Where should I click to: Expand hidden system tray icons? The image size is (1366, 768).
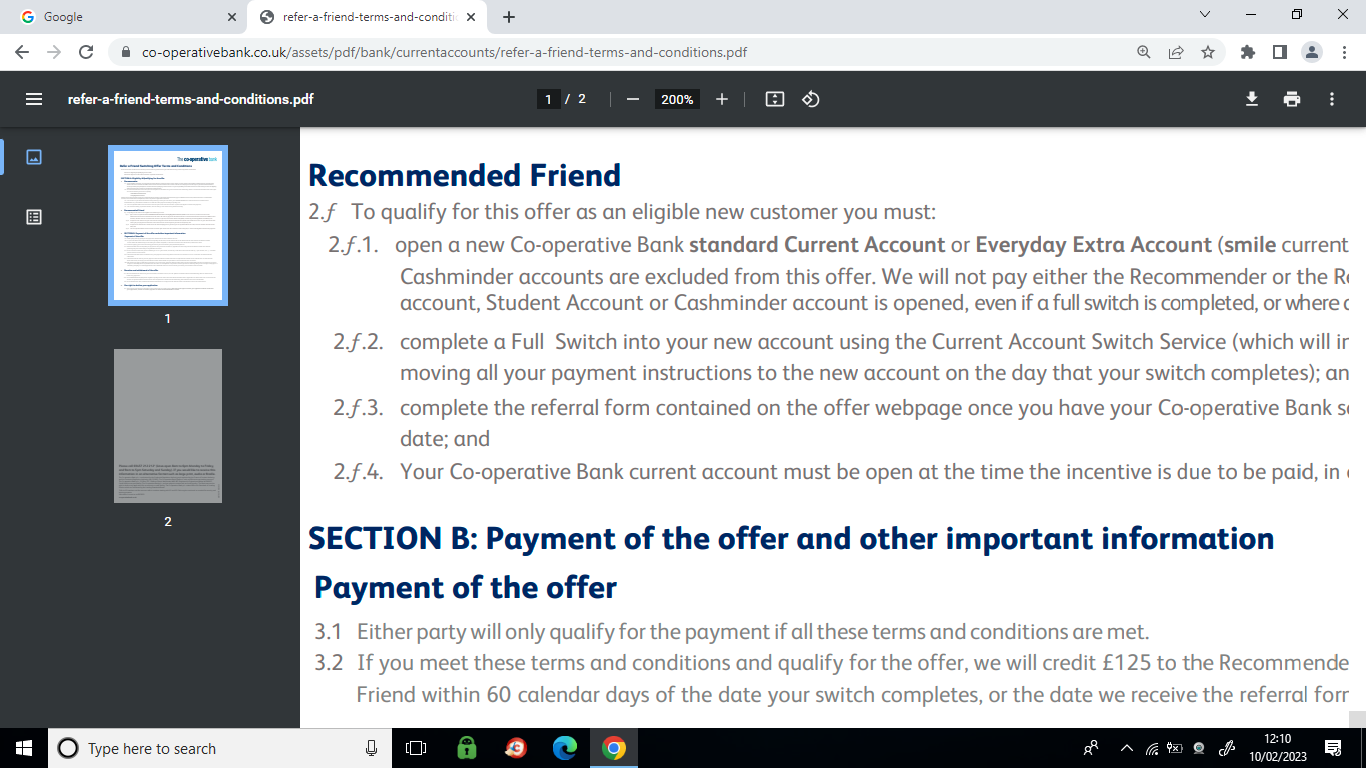(1127, 748)
